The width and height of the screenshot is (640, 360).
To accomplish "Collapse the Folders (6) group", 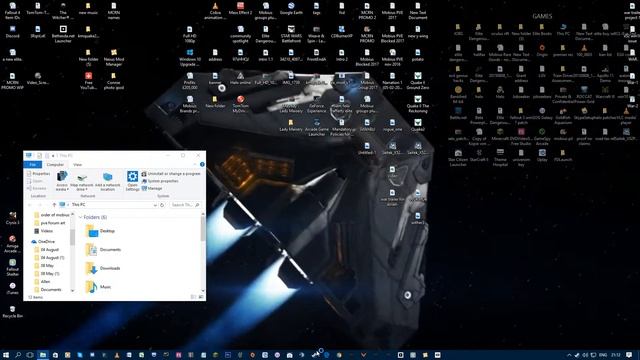I will [80, 217].
